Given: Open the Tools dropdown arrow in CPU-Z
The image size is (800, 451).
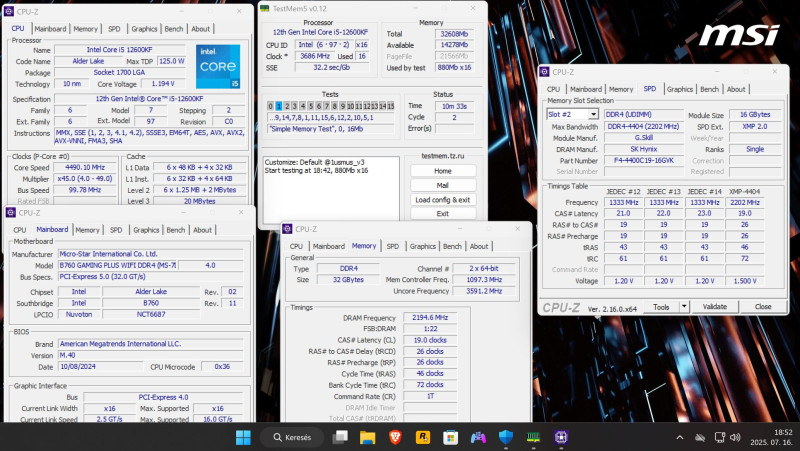Looking at the screenshot, I should [684, 307].
